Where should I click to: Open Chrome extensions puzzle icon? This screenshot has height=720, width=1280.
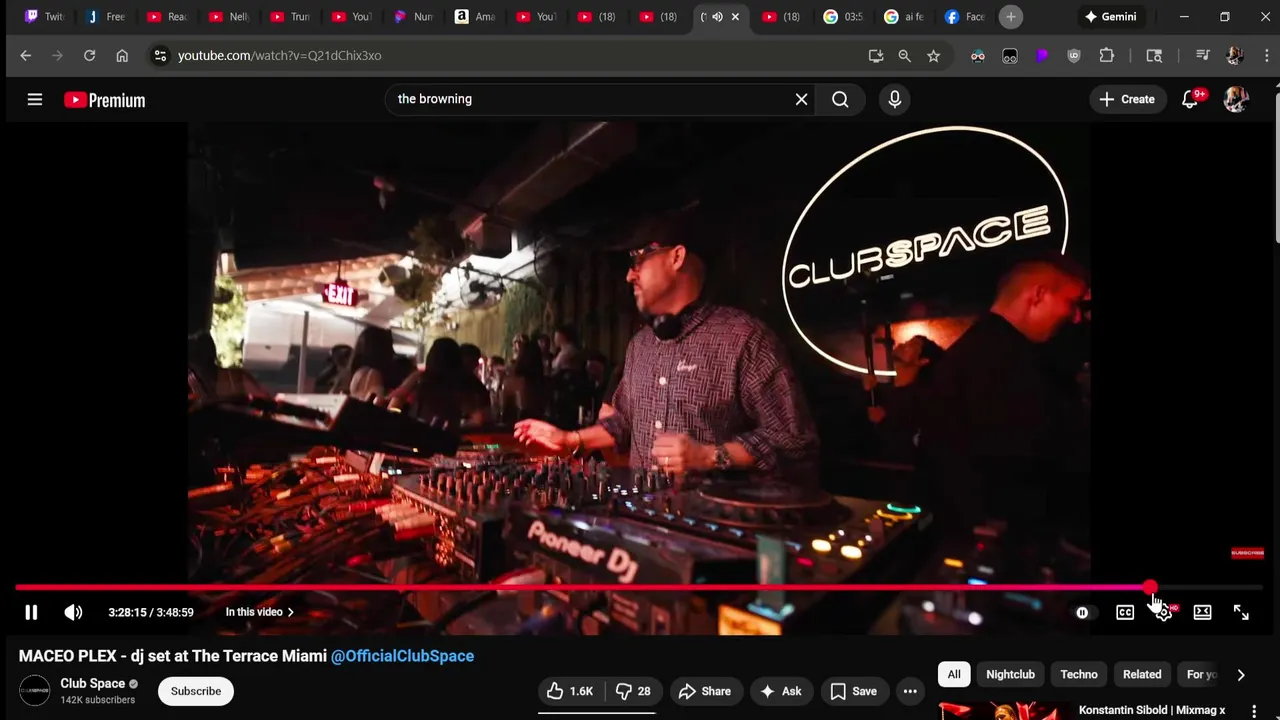pyautogui.click(x=1106, y=56)
